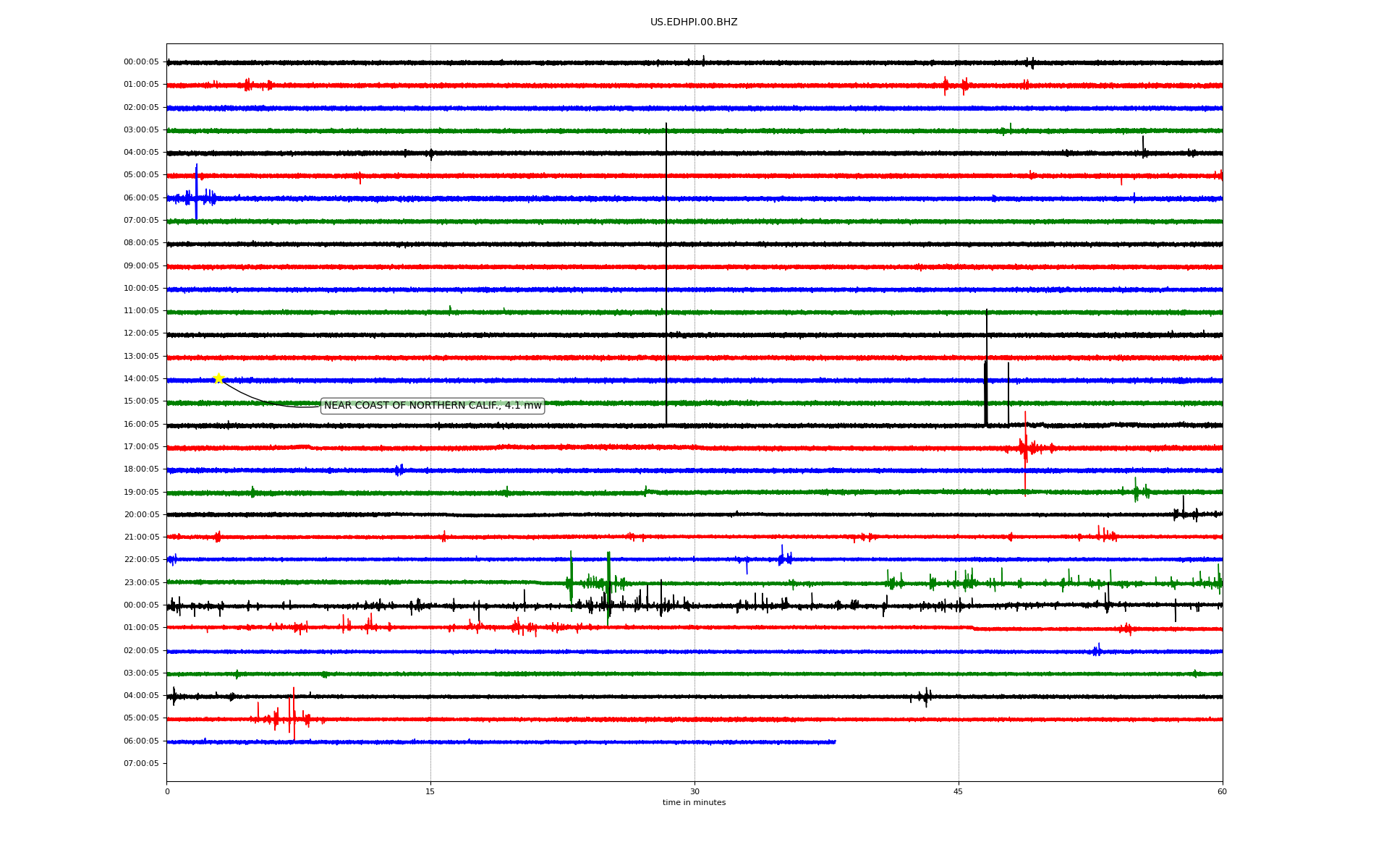Click the 30 tick label on x-axis
1389x868 pixels.
(694, 792)
